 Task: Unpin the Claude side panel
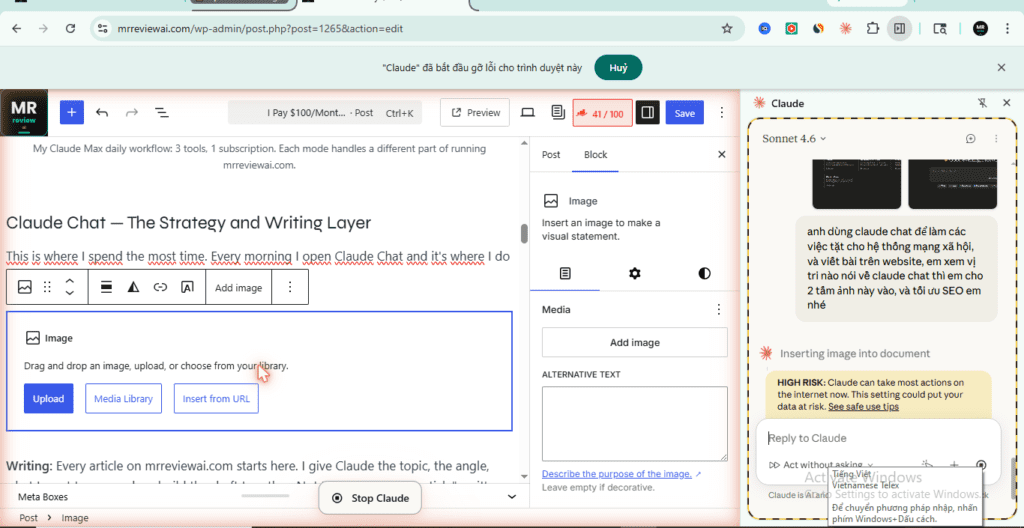982,103
